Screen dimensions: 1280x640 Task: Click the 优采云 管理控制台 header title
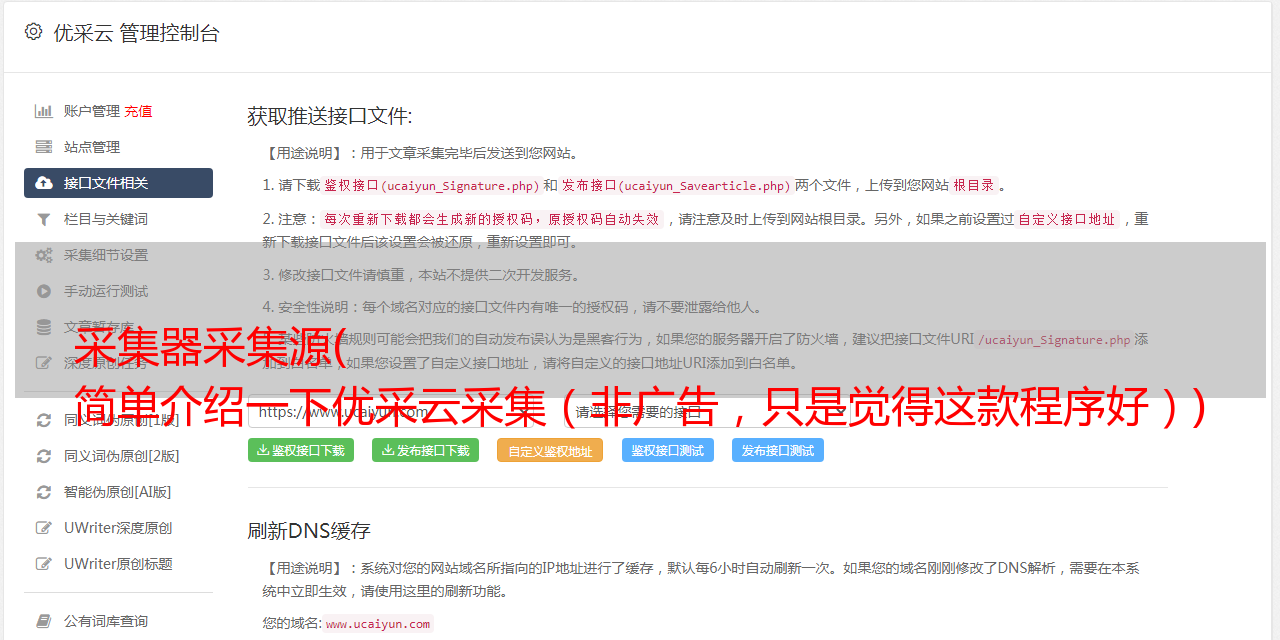(x=136, y=33)
